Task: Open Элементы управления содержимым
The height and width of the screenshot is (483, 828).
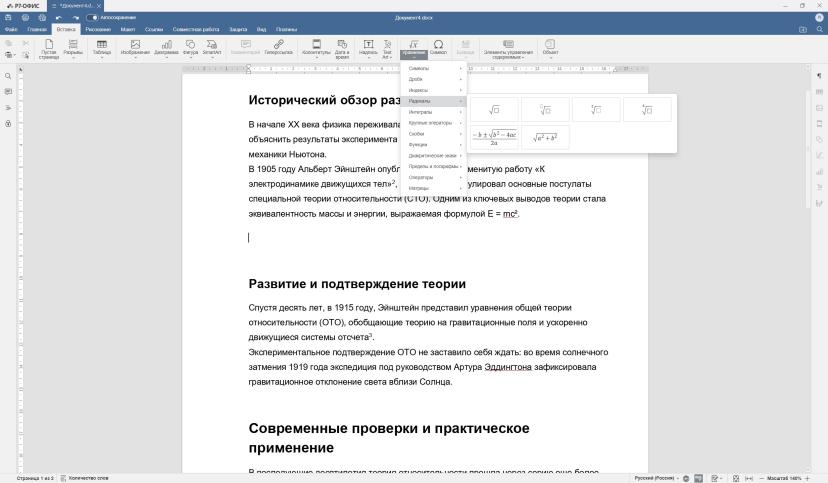Action: click(x=508, y=49)
